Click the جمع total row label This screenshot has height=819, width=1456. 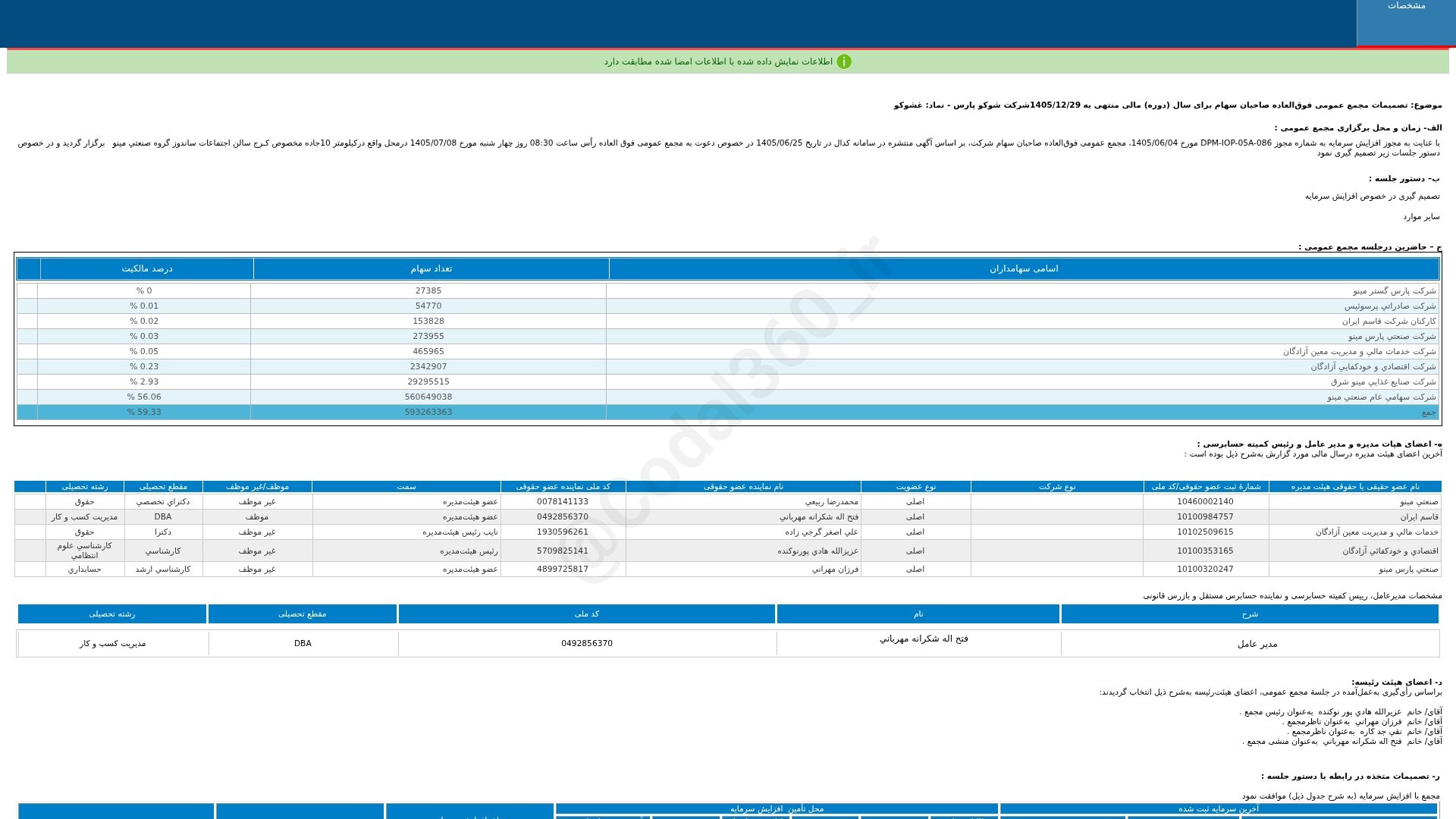coord(1429,412)
